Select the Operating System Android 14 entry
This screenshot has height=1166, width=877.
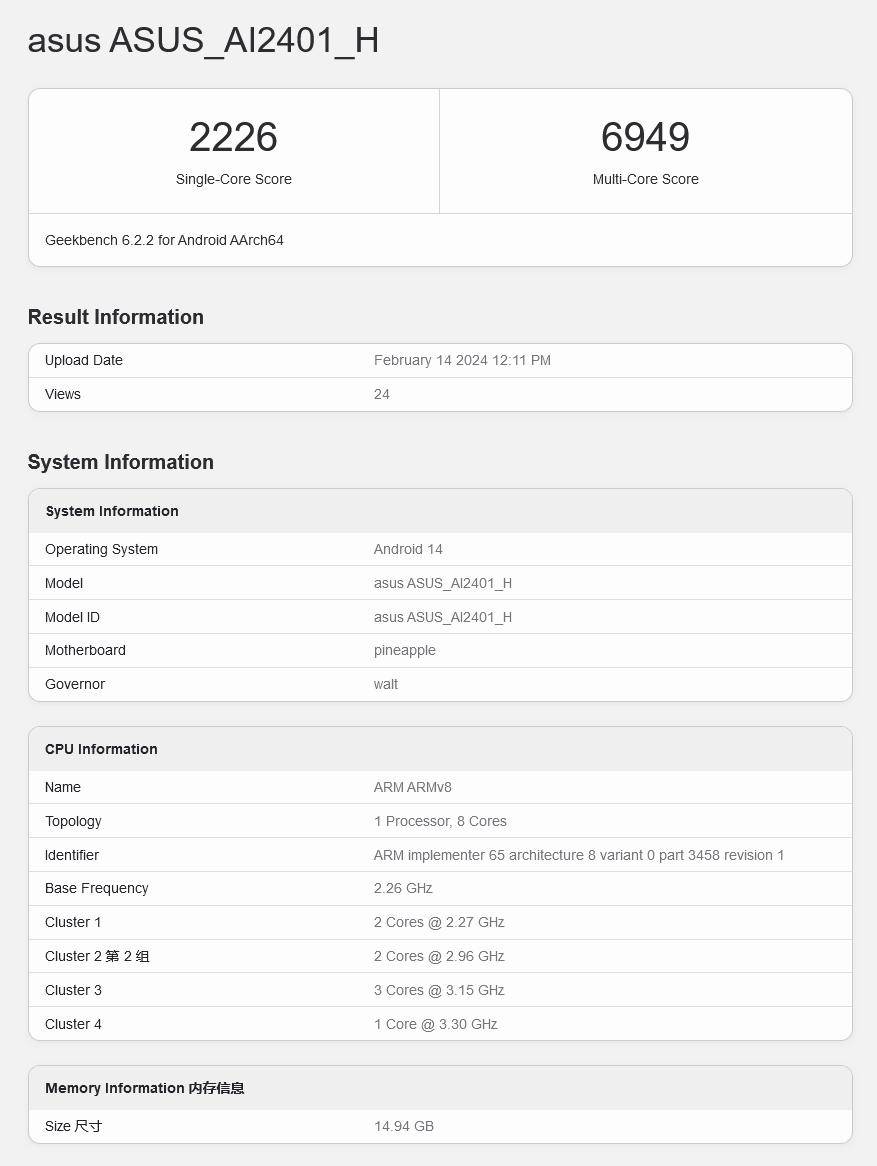(x=408, y=549)
